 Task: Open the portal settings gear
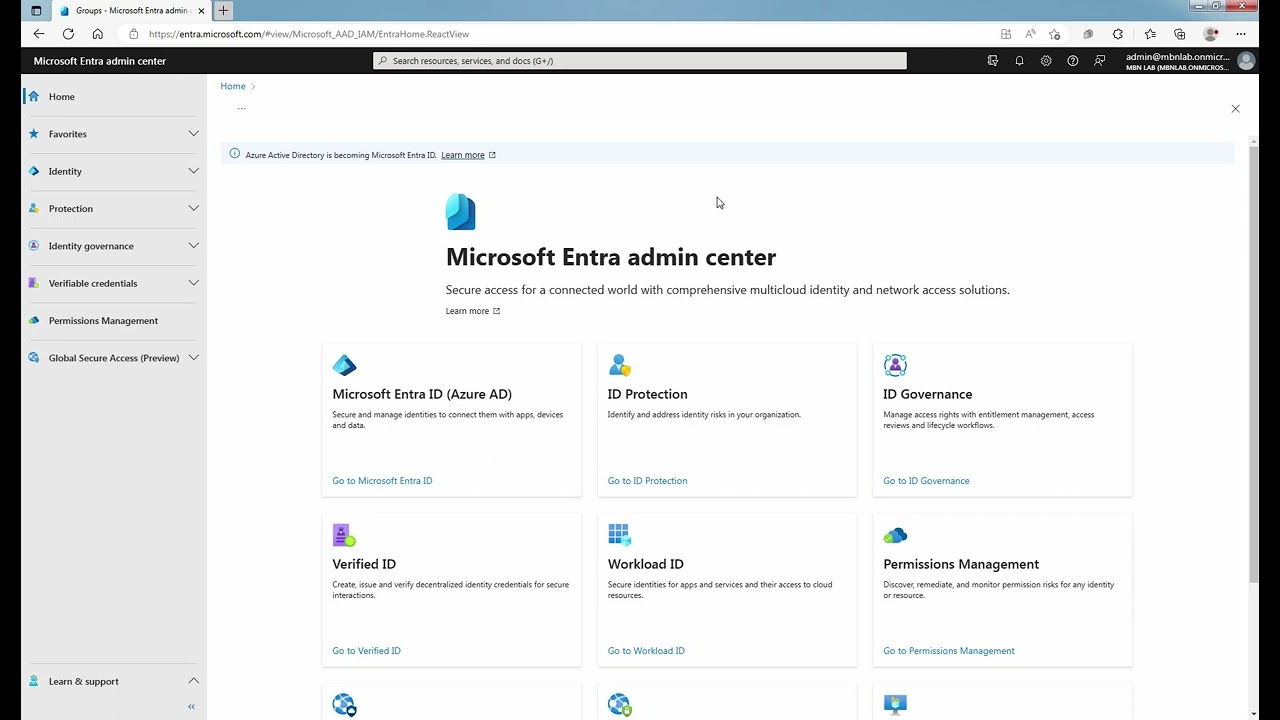tap(1046, 61)
